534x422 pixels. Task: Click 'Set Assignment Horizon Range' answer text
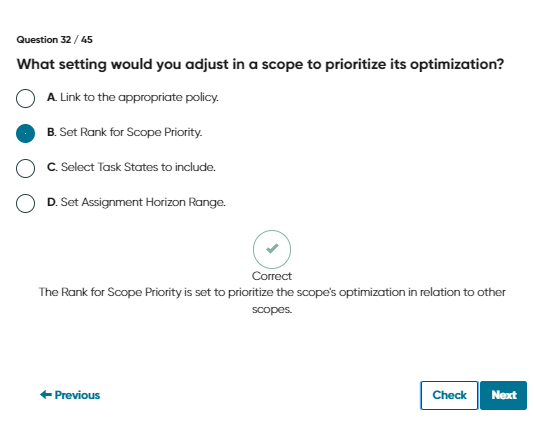pos(143,202)
